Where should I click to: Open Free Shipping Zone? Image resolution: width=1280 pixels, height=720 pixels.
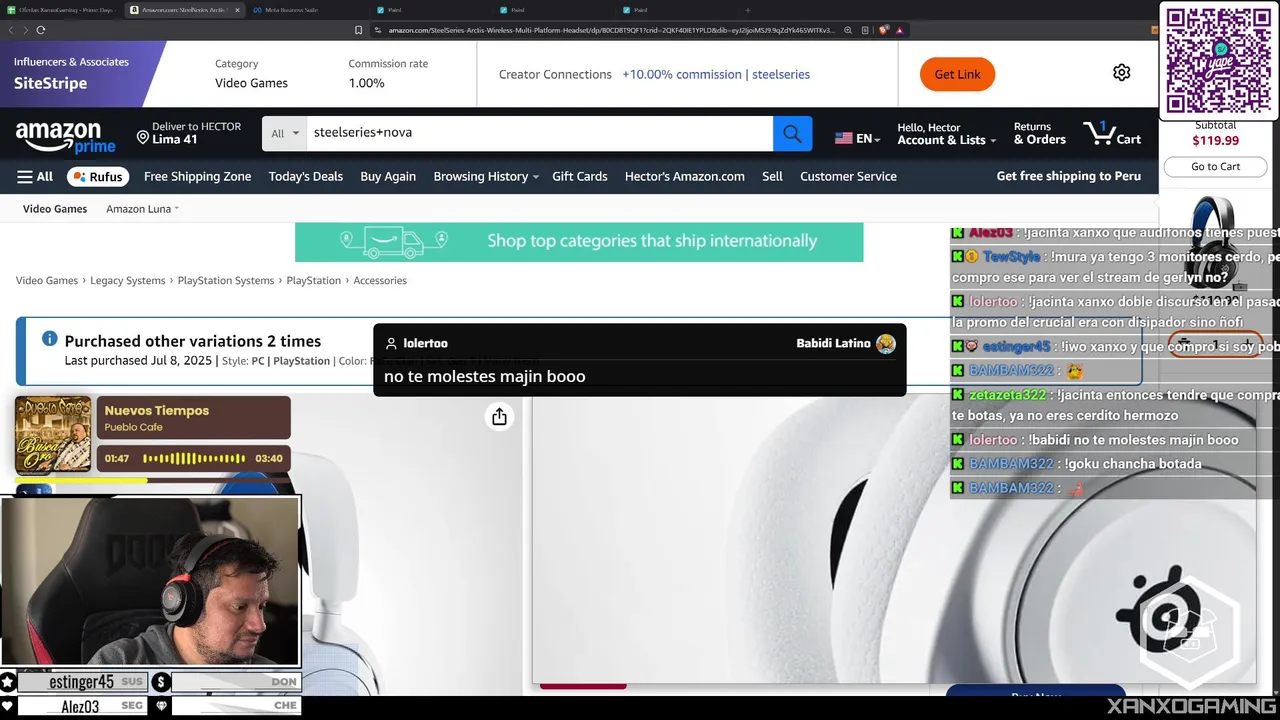pos(197,176)
